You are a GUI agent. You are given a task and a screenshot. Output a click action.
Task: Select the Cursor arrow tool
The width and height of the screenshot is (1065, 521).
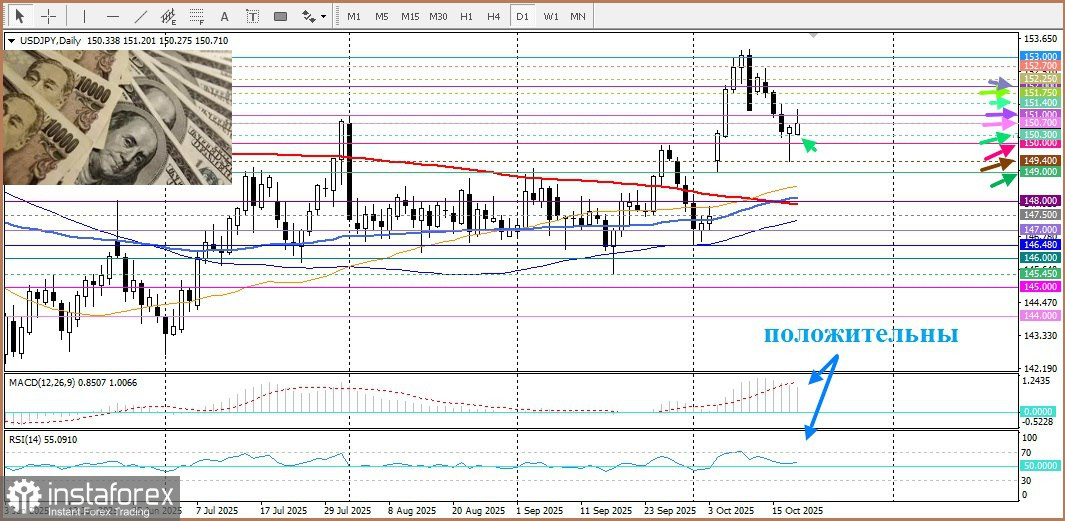click(x=21, y=16)
